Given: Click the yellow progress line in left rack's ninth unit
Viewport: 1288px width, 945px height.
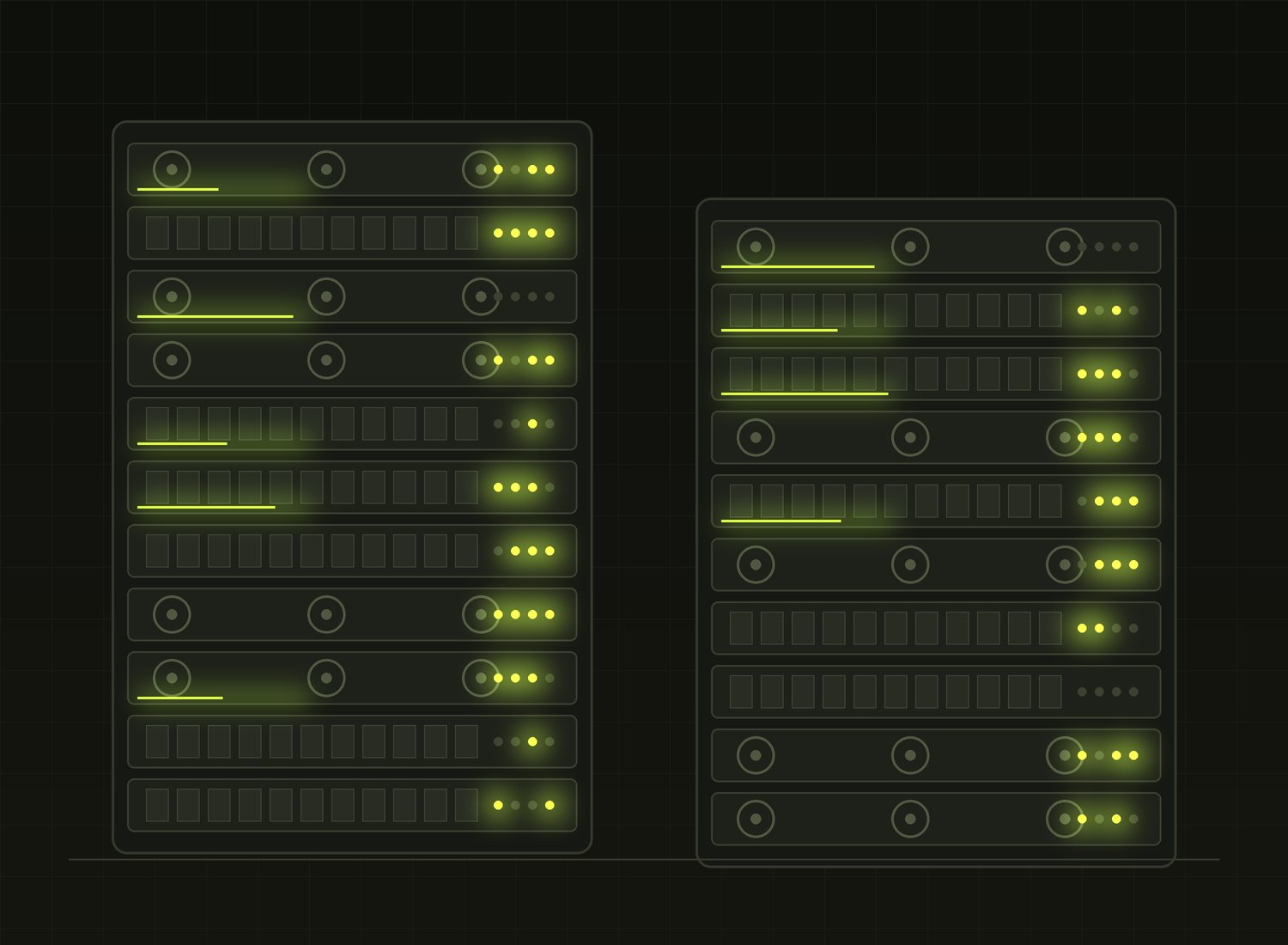Looking at the screenshot, I should coord(180,698).
